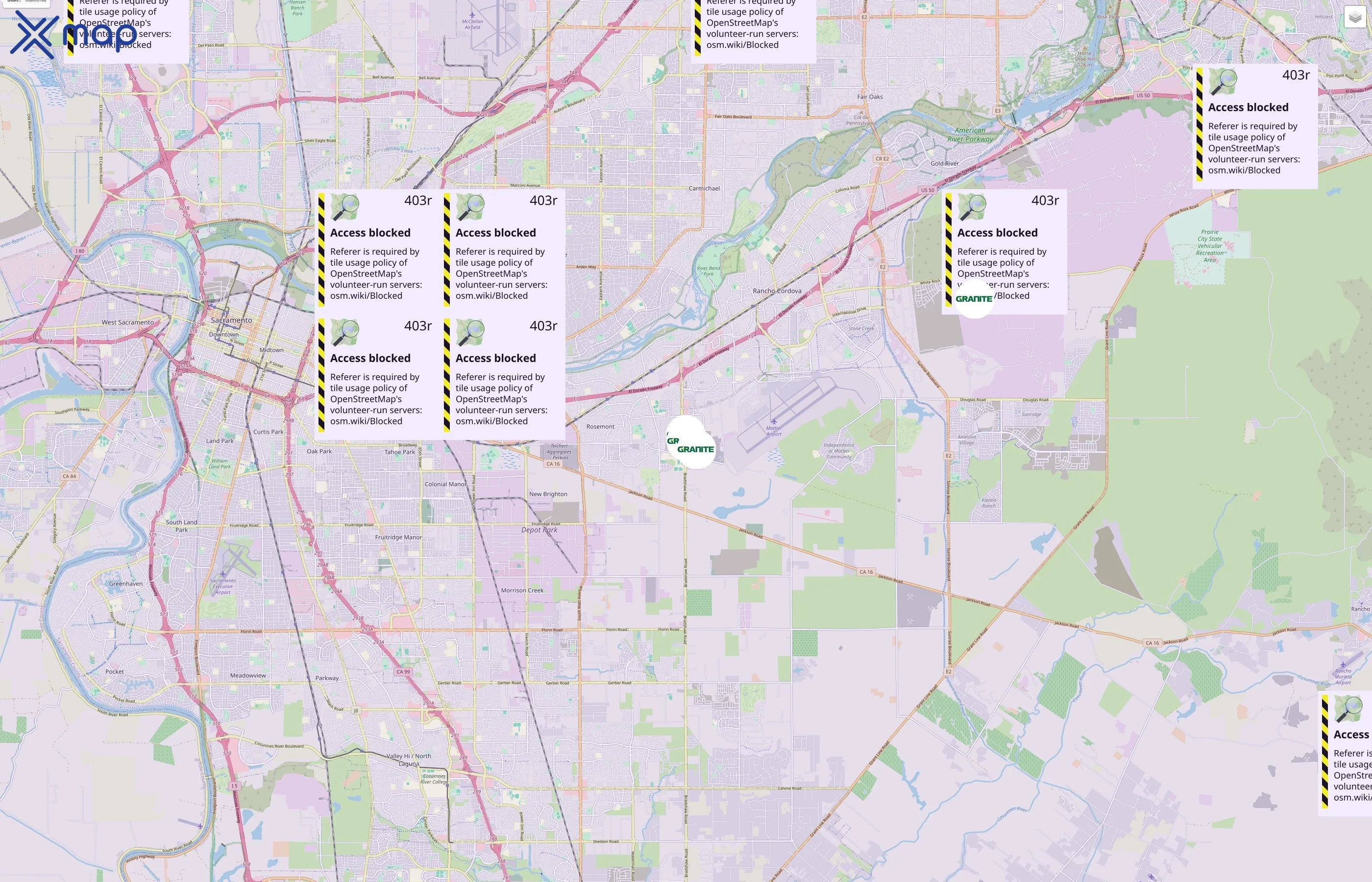Viewport: 1372px width, 882px height.
Task: Click the Curtis Park label
Action: click(268, 432)
